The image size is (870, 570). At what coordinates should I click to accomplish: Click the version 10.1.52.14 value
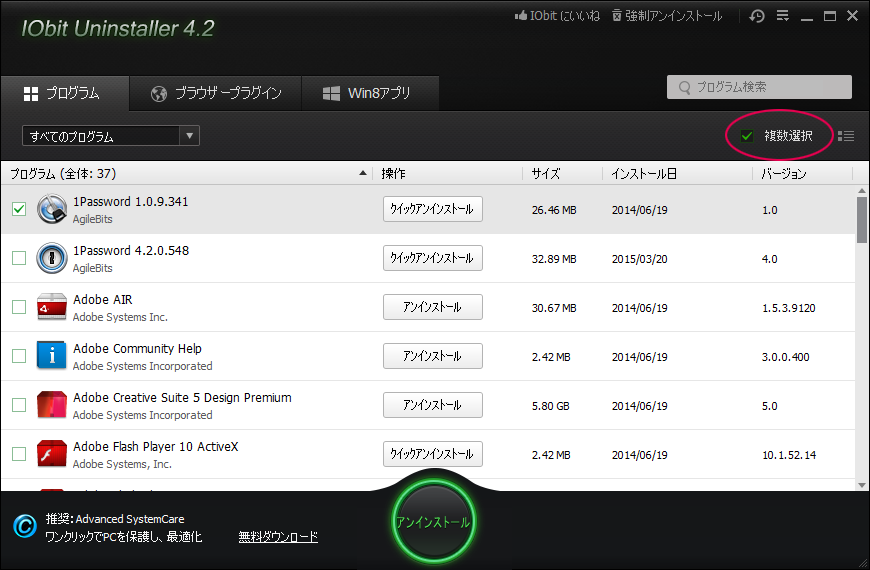click(x=789, y=455)
